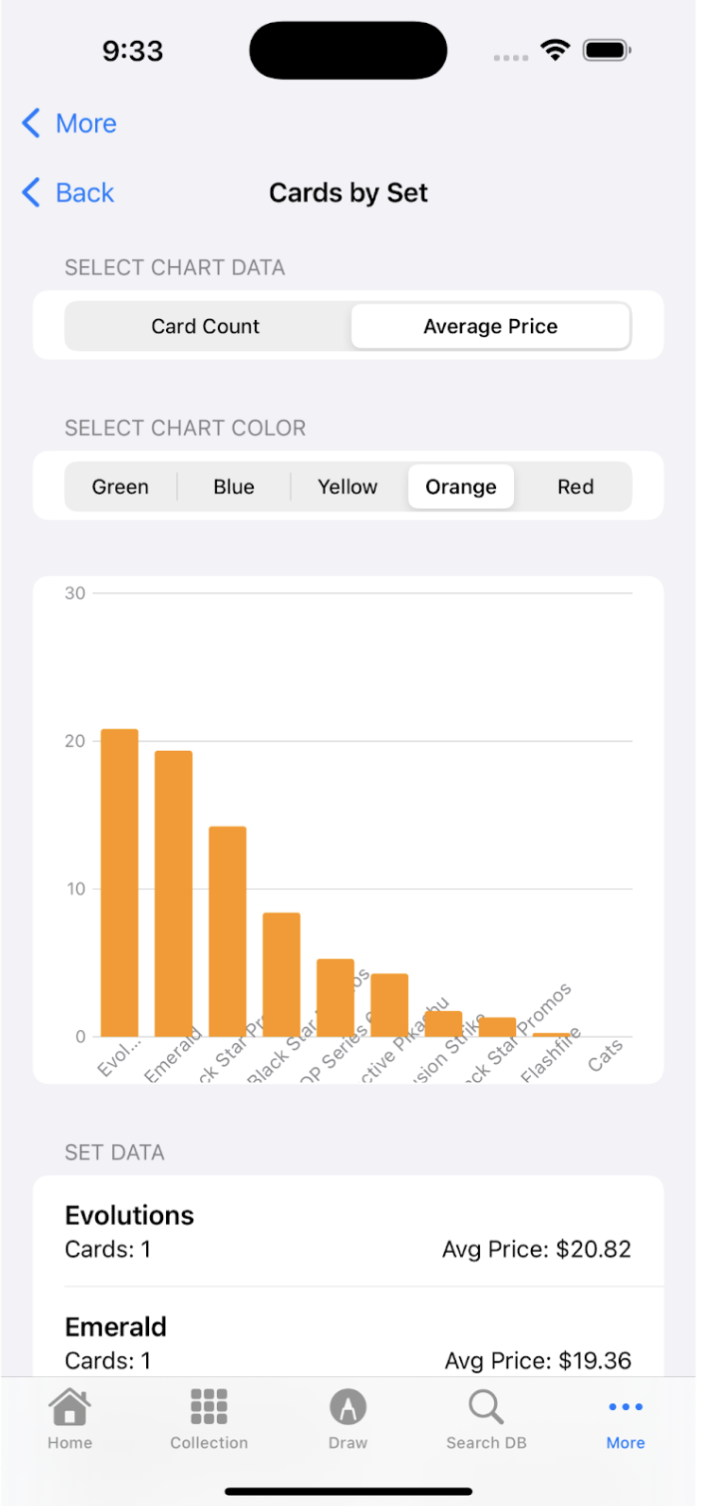Select the Average Price segment
This screenshot has width=702, height=1506.
click(490, 327)
